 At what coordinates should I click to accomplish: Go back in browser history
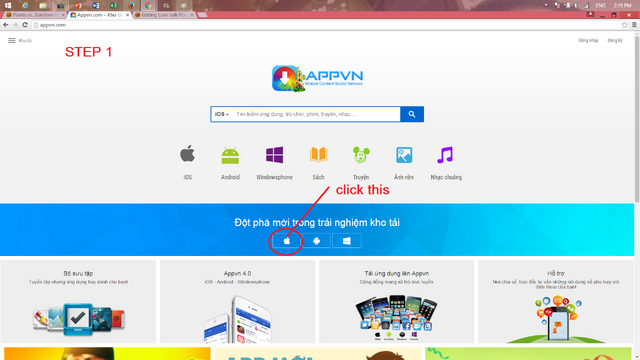[x=6, y=25]
